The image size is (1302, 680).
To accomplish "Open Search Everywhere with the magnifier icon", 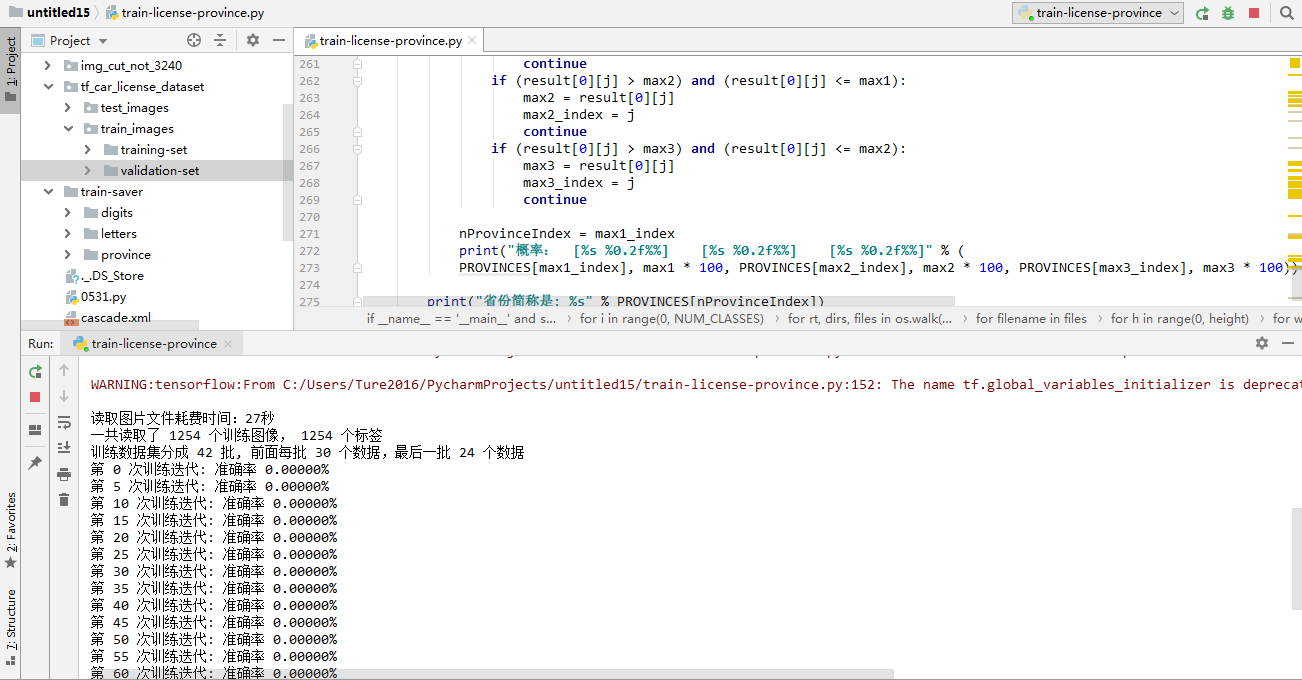I will click(x=1286, y=13).
